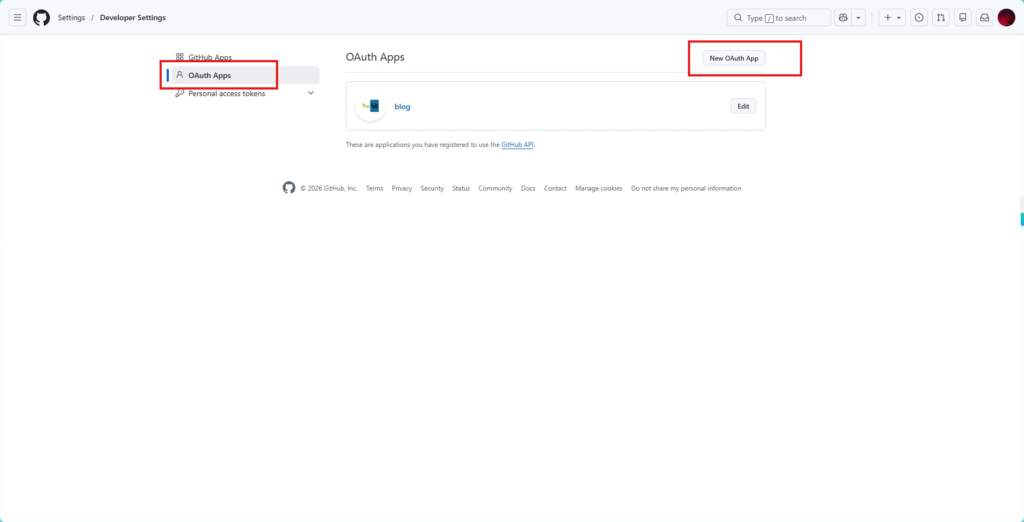Select OAuth Apps in sidebar
Screen dimensions: 1024x522
pyautogui.click(x=245, y=75)
